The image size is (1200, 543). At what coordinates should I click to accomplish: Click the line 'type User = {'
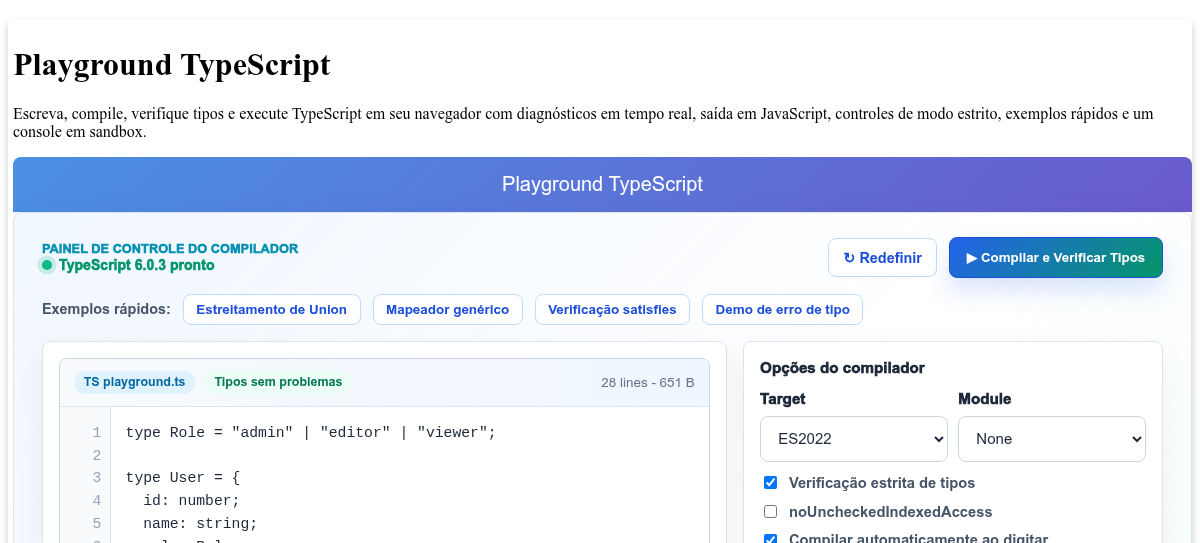tap(183, 477)
